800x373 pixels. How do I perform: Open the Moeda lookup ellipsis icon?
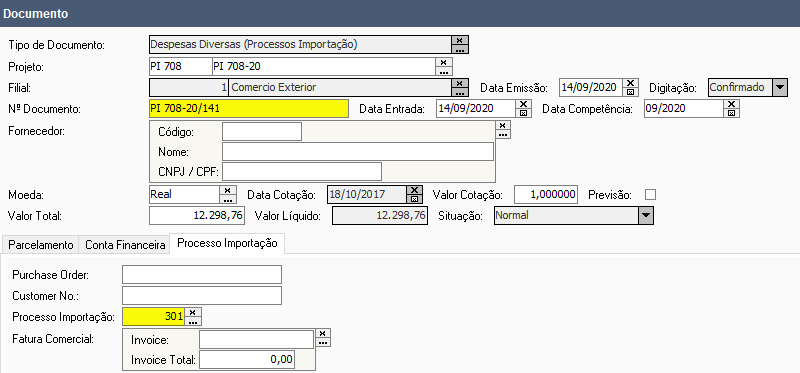click(x=227, y=199)
